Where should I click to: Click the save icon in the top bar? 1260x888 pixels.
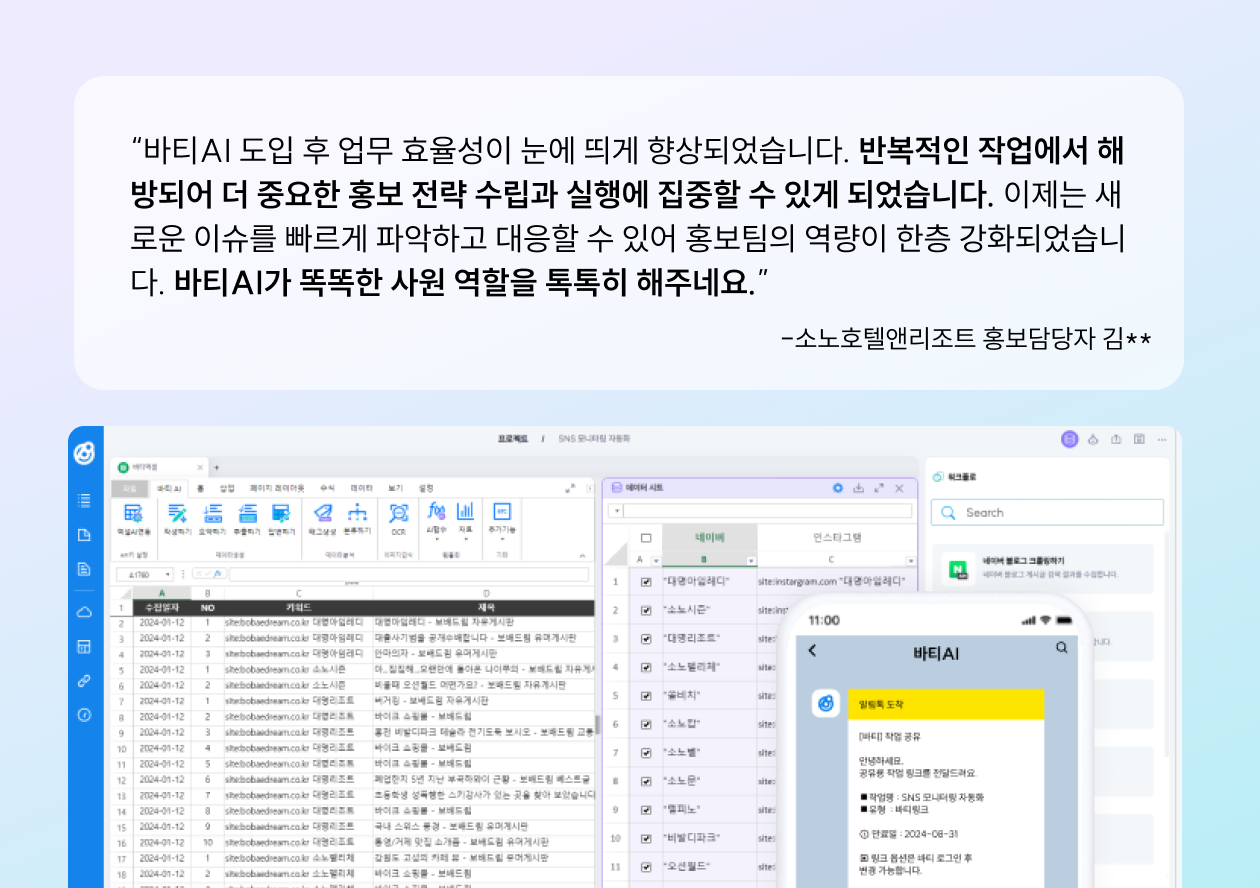[1139, 439]
